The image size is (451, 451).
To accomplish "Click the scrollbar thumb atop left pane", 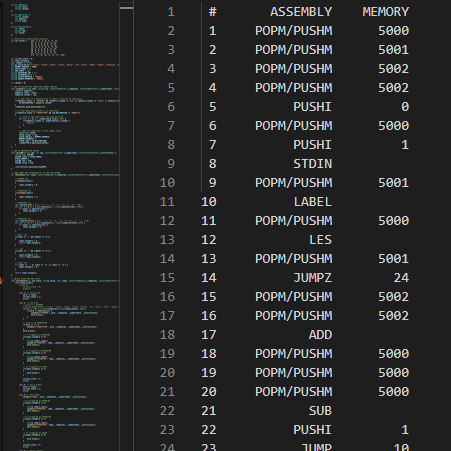I will point(126,6).
